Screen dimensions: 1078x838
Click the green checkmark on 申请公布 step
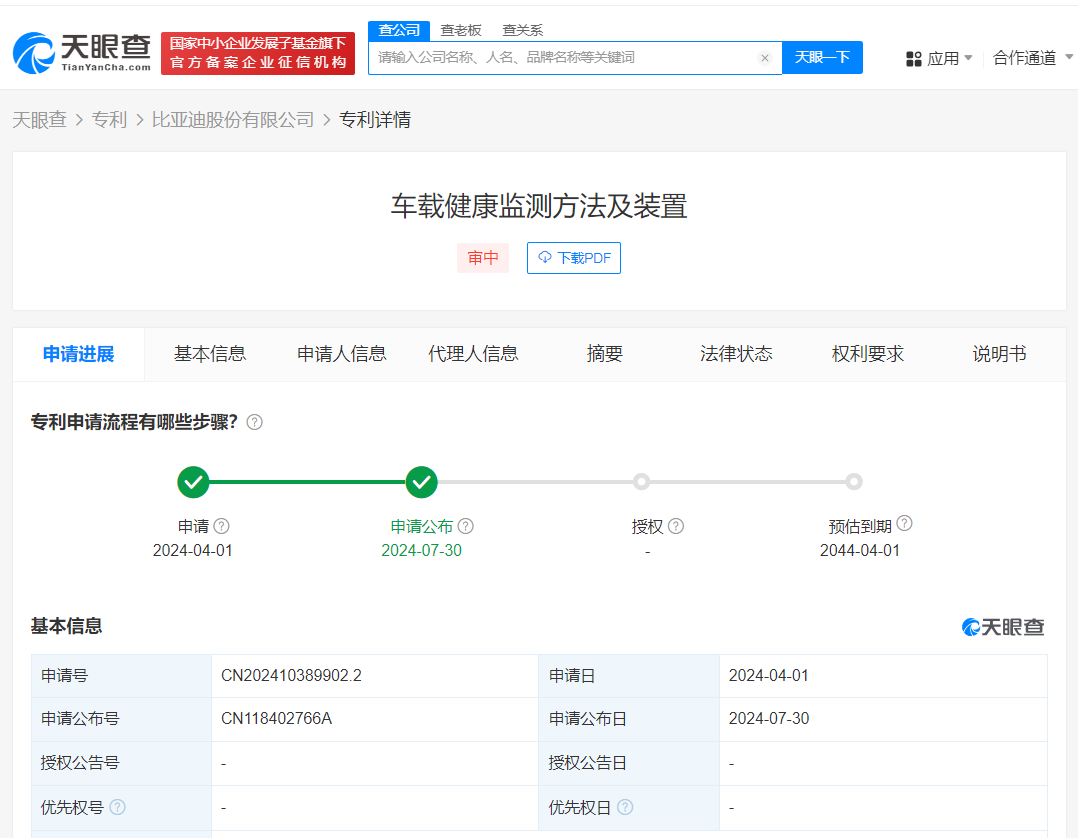(x=421, y=482)
